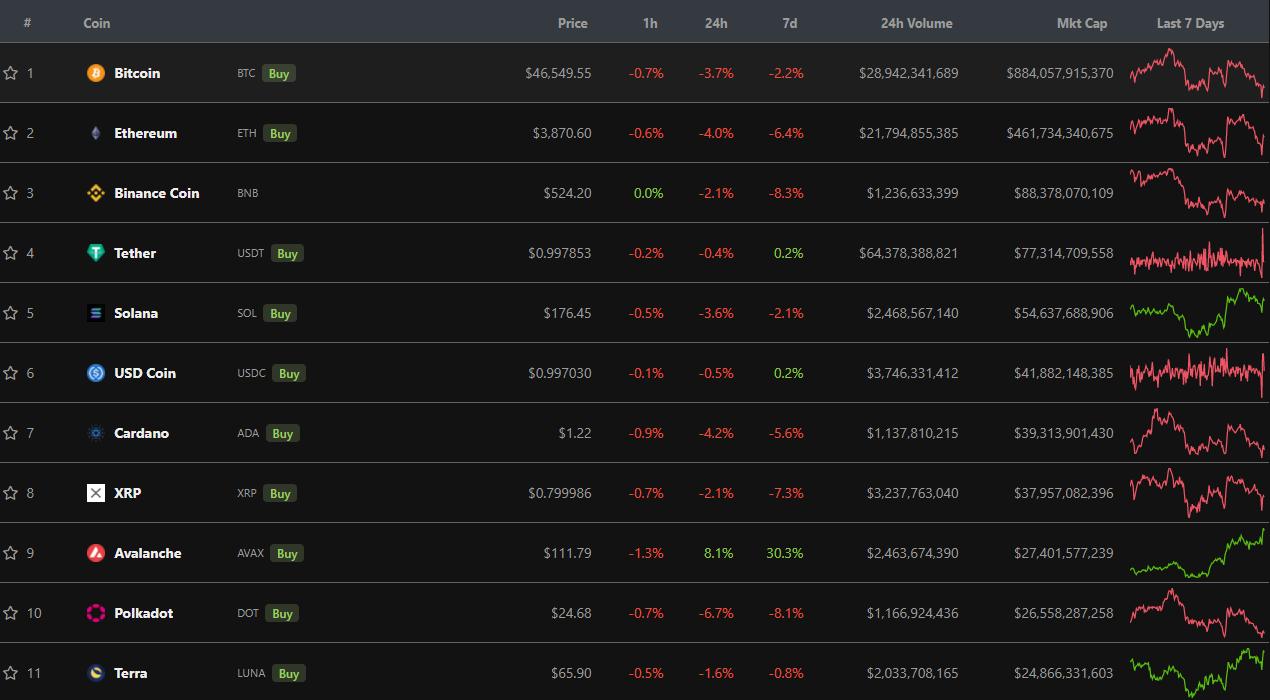Sort the table by rank # column
1270x700 pixels.
27,23
